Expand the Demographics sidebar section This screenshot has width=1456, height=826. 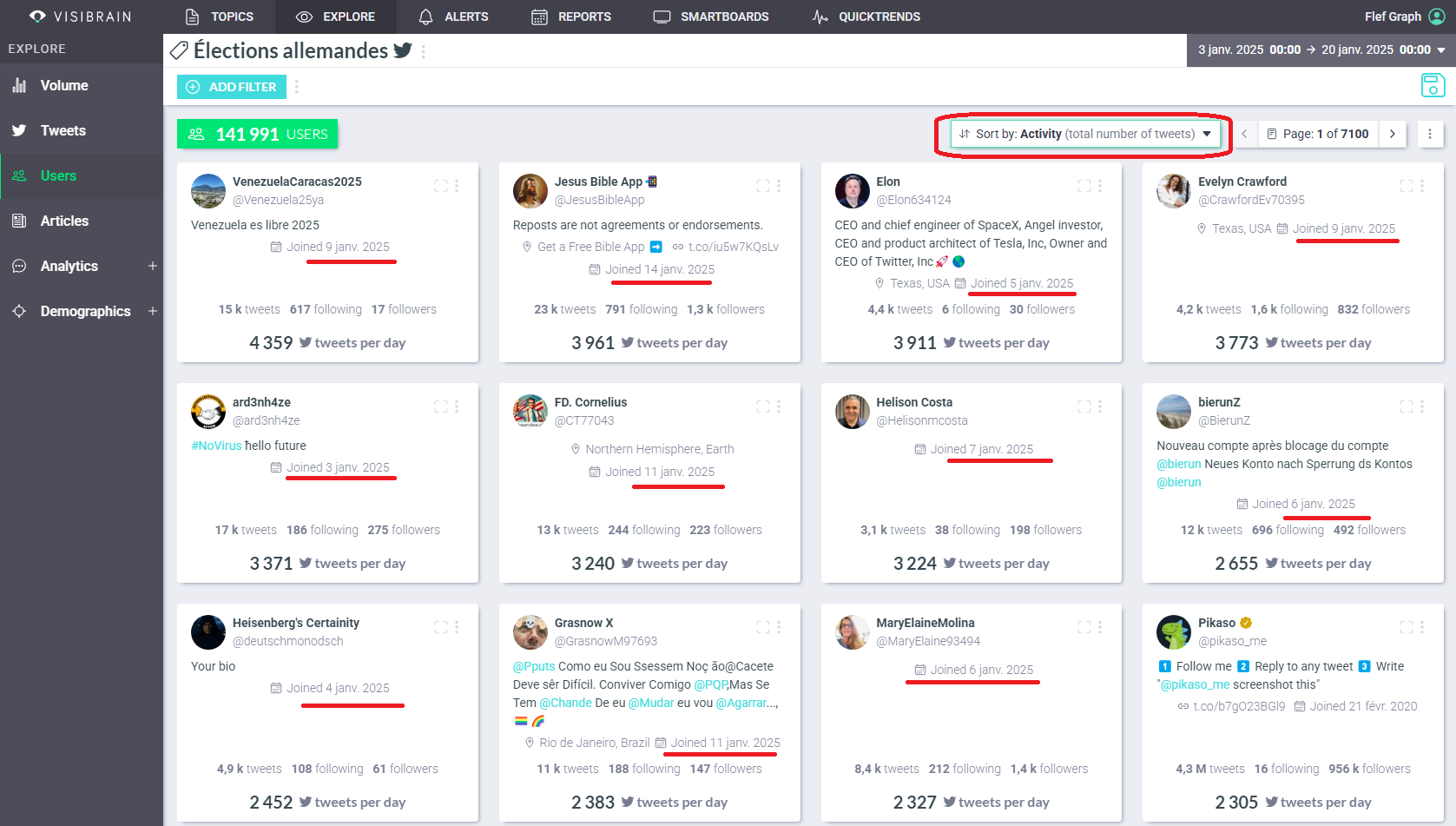pyautogui.click(x=153, y=311)
